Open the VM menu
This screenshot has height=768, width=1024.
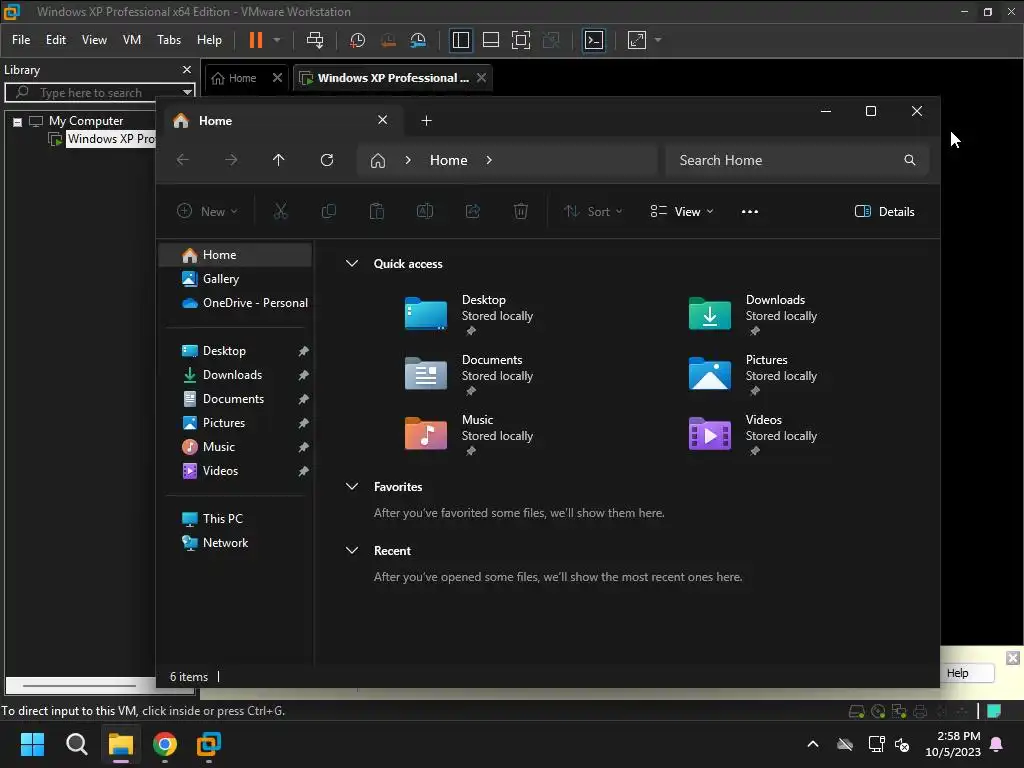132,40
